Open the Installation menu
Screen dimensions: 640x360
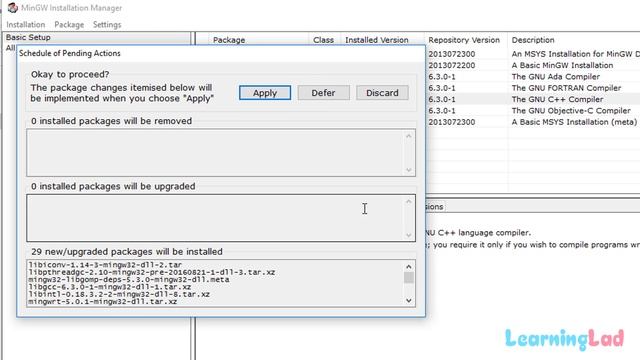(26, 24)
